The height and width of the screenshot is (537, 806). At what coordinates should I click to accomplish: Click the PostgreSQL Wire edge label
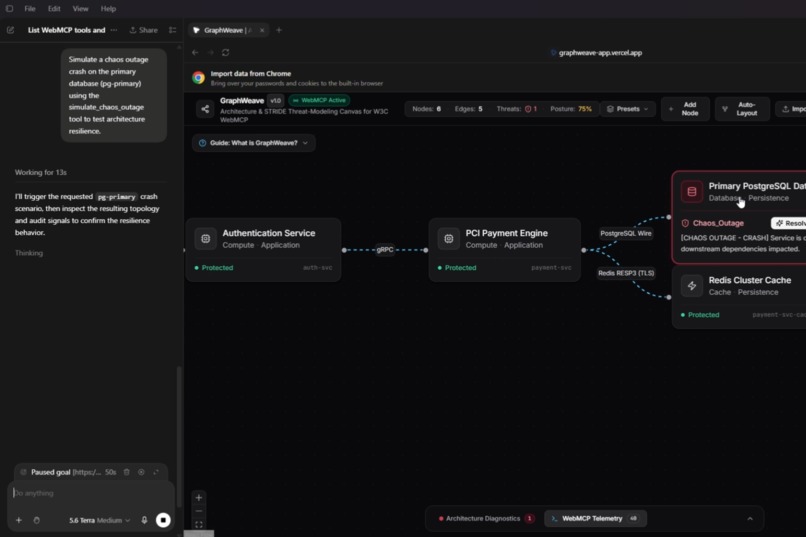[626, 233]
